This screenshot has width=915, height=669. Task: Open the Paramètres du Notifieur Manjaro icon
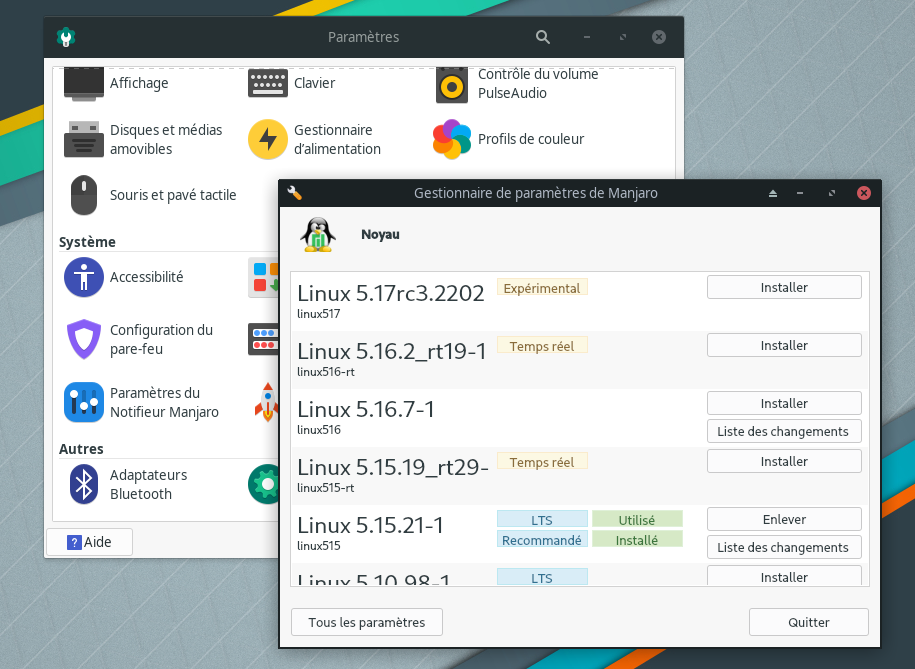(x=83, y=402)
